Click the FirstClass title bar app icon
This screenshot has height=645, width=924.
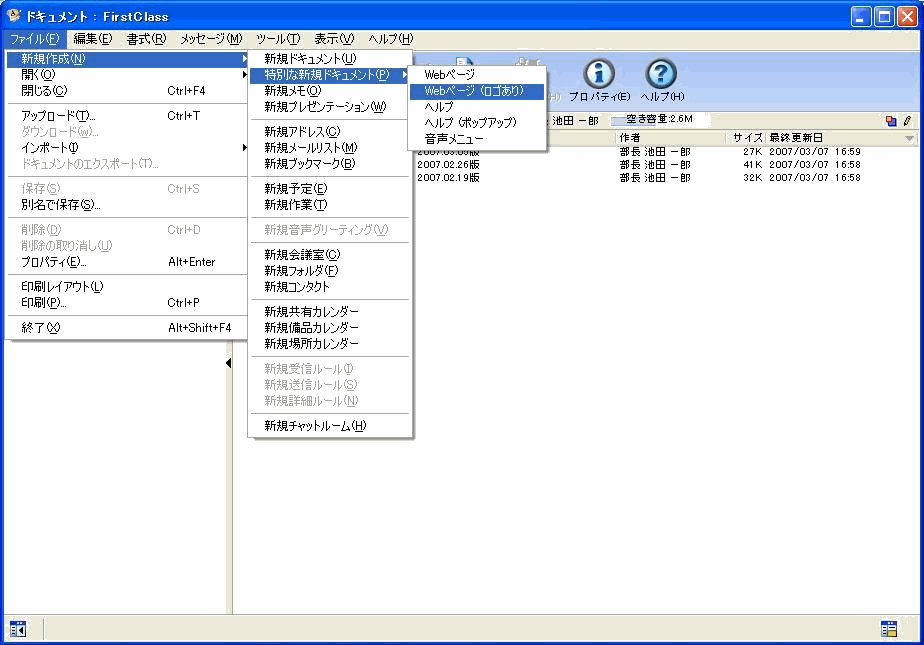[14, 16]
